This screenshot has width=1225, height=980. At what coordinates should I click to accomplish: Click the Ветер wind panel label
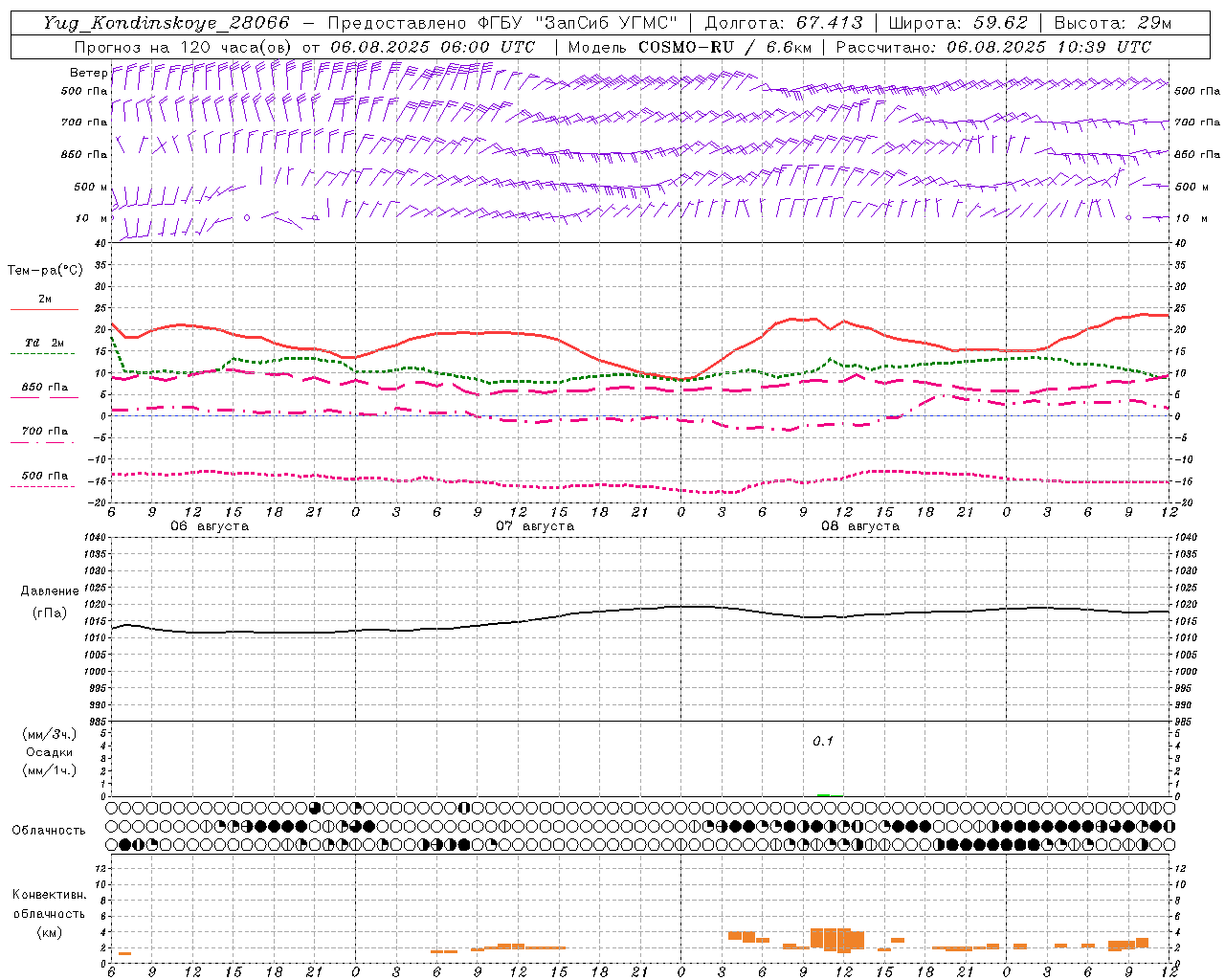pos(88,73)
